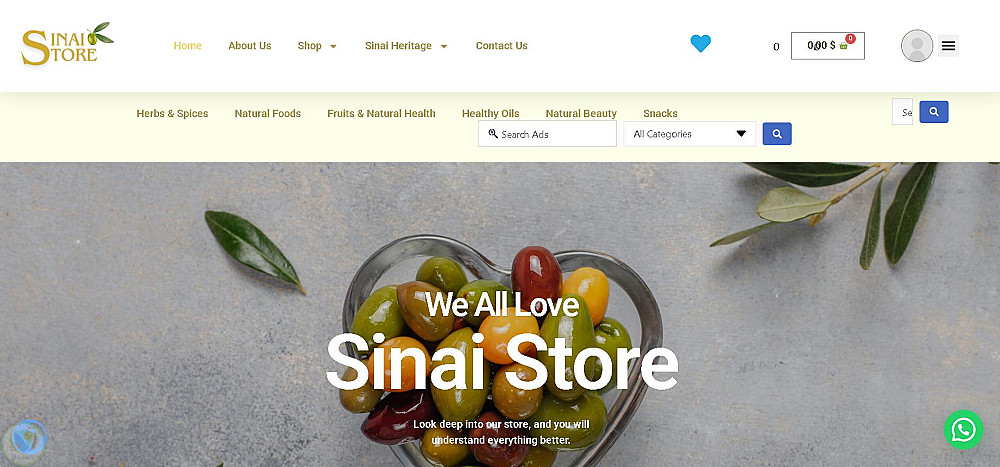Browse the Herbs & Spices category

point(172,114)
